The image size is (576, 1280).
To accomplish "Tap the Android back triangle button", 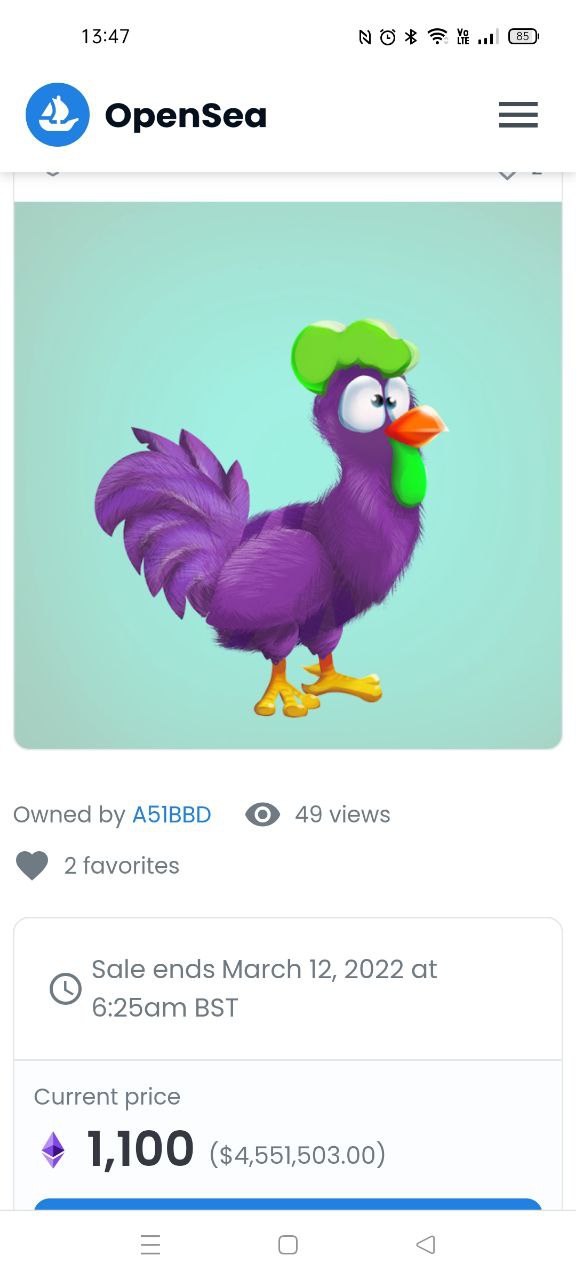I will 425,1245.
